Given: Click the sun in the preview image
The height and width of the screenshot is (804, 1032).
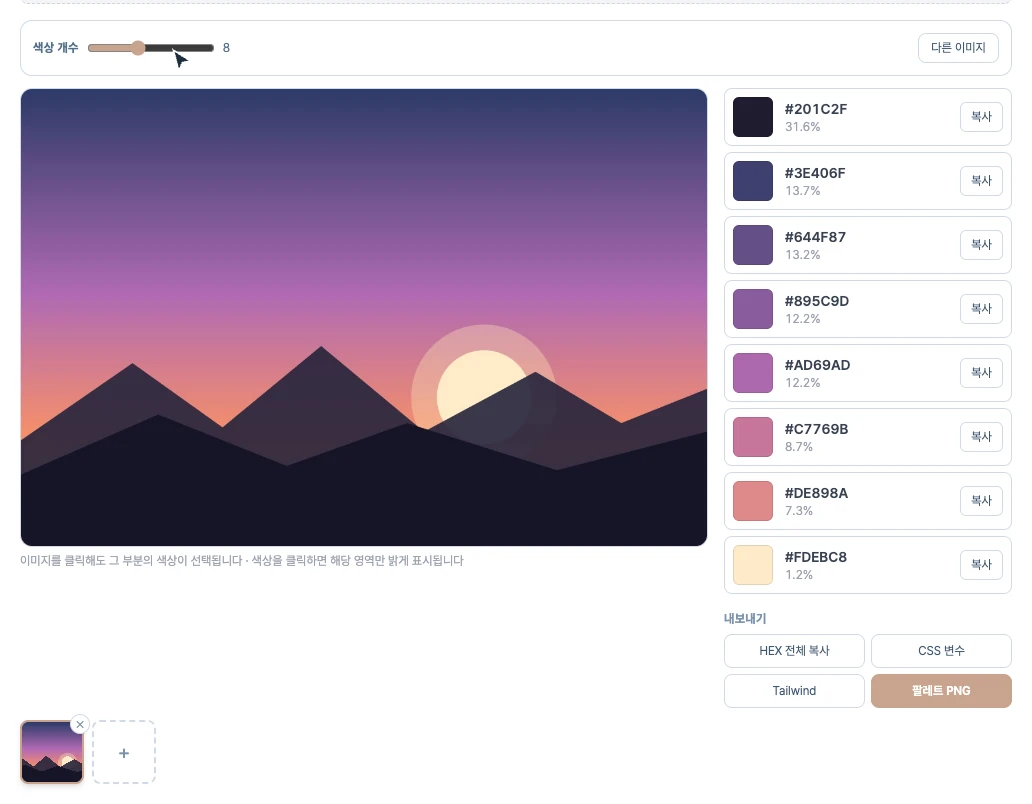Looking at the screenshot, I should click(475, 380).
